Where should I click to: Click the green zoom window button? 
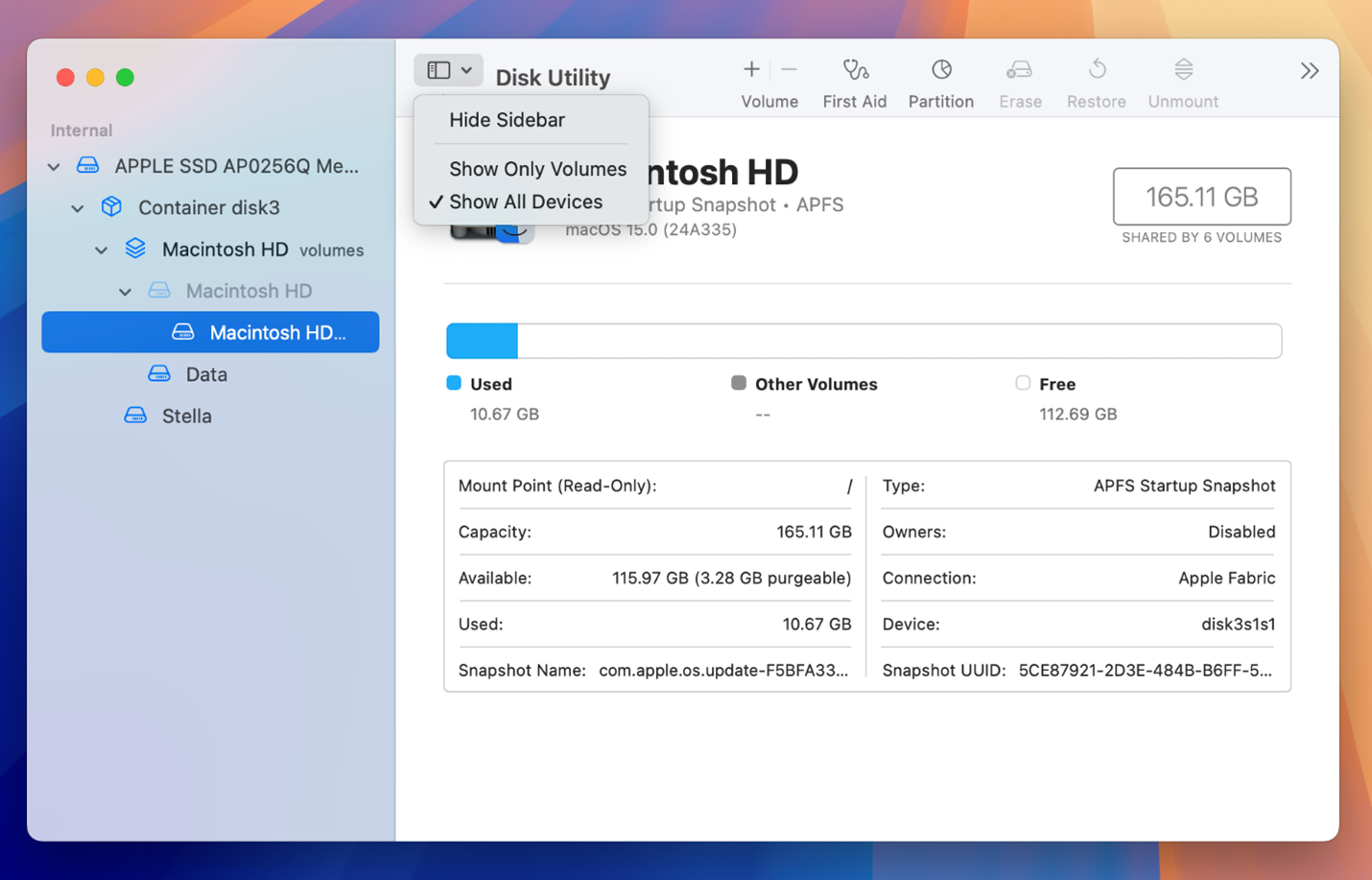click(125, 78)
